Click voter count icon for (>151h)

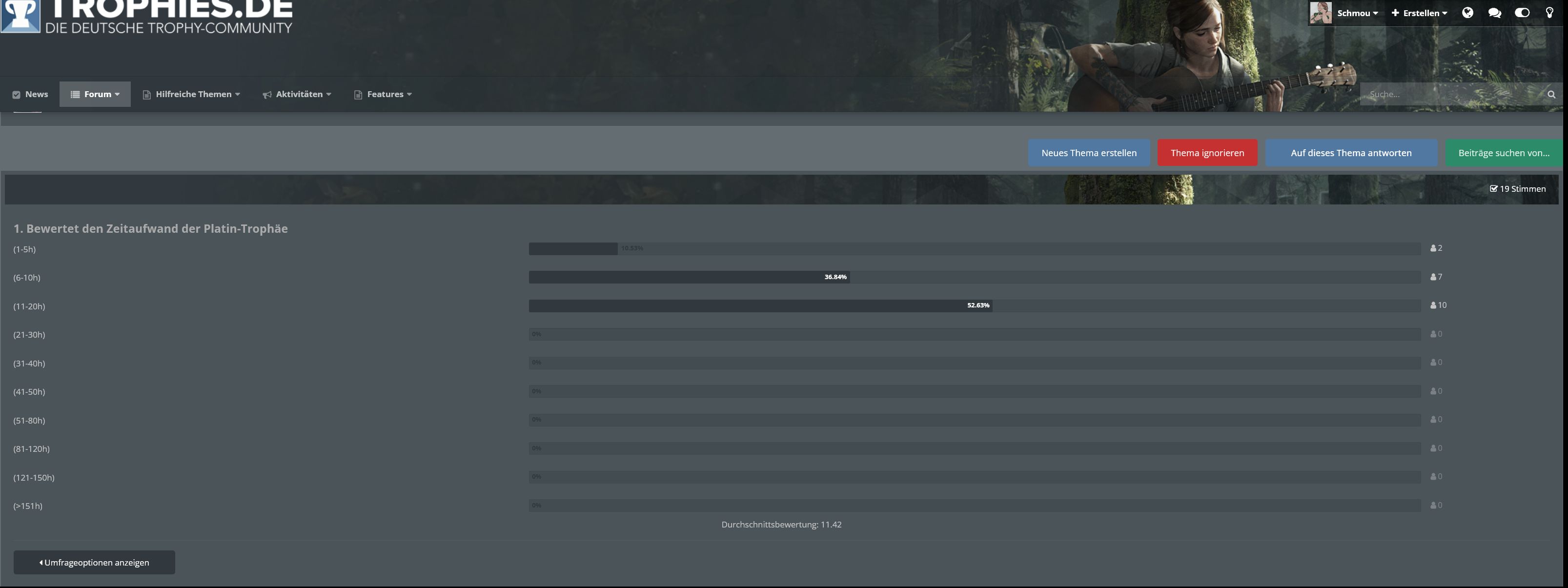[1436, 505]
